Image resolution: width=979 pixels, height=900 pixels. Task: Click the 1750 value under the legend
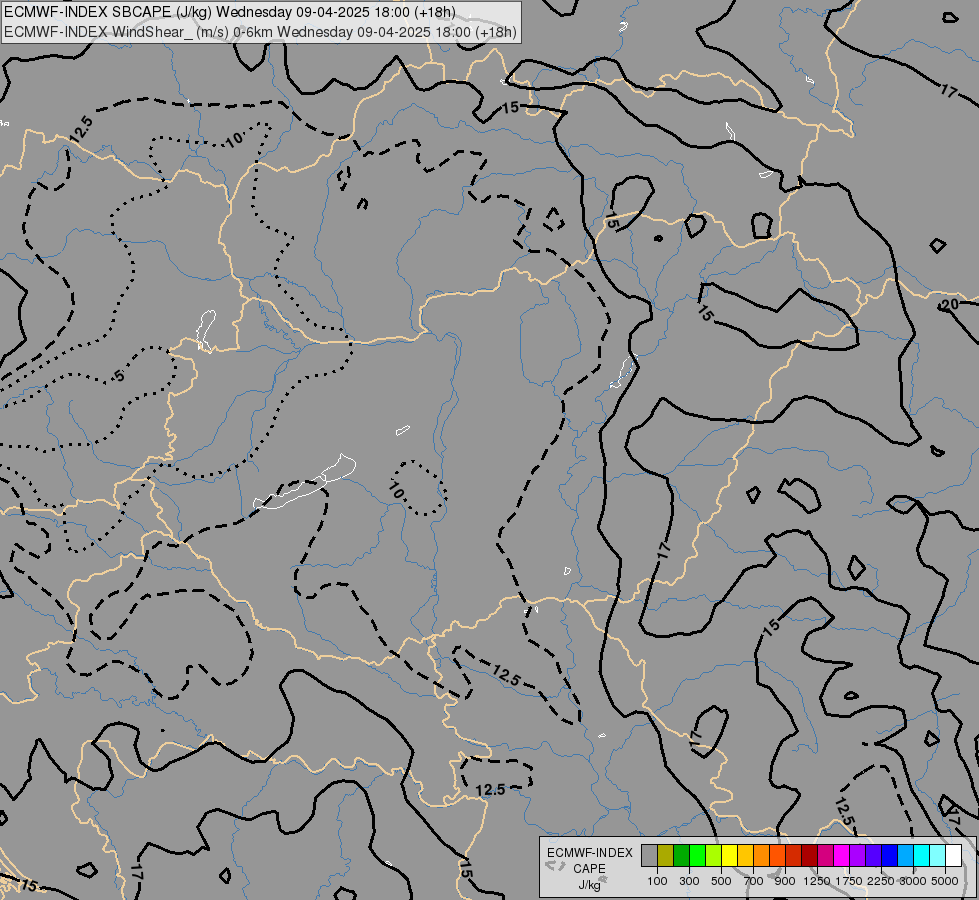click(x=849, y=881)
